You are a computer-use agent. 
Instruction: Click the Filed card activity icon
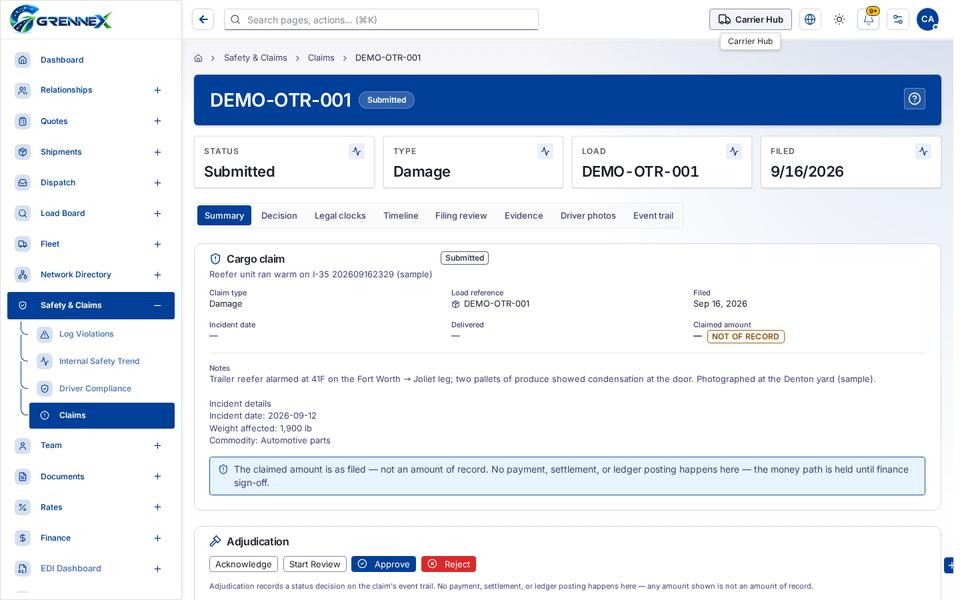(923, 151)
